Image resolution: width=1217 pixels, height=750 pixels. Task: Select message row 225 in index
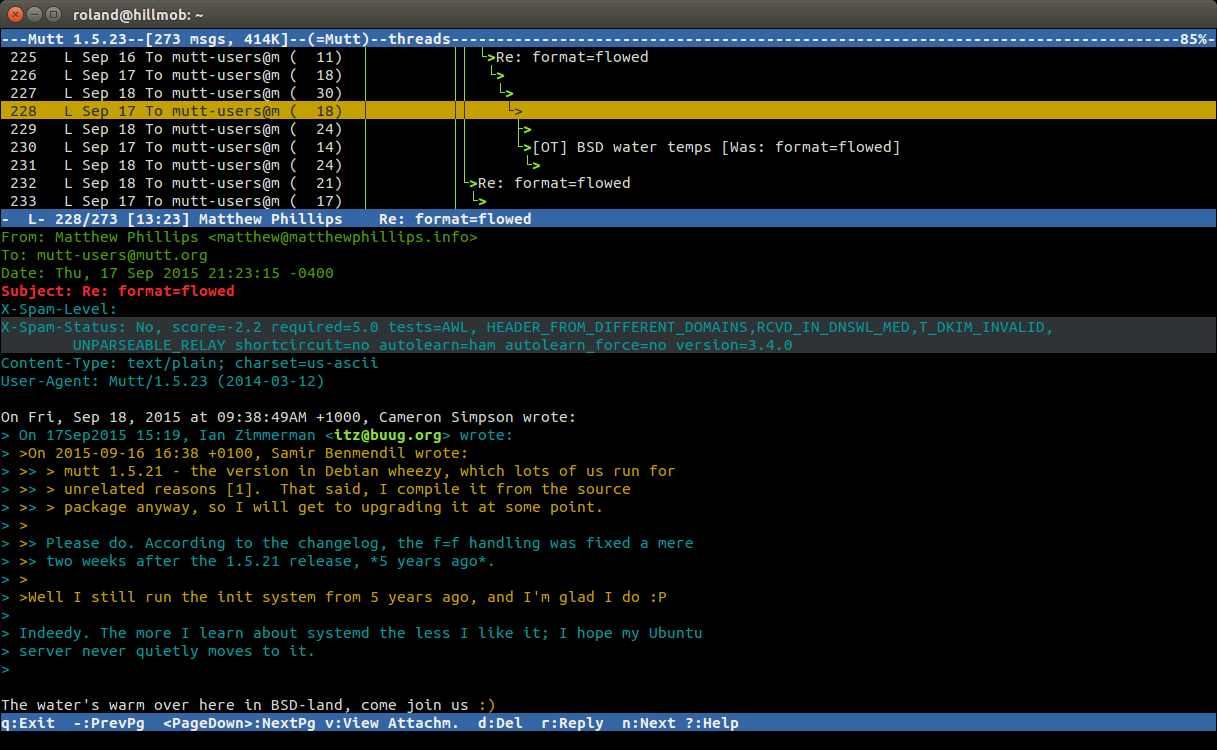(x=608, y=57)
